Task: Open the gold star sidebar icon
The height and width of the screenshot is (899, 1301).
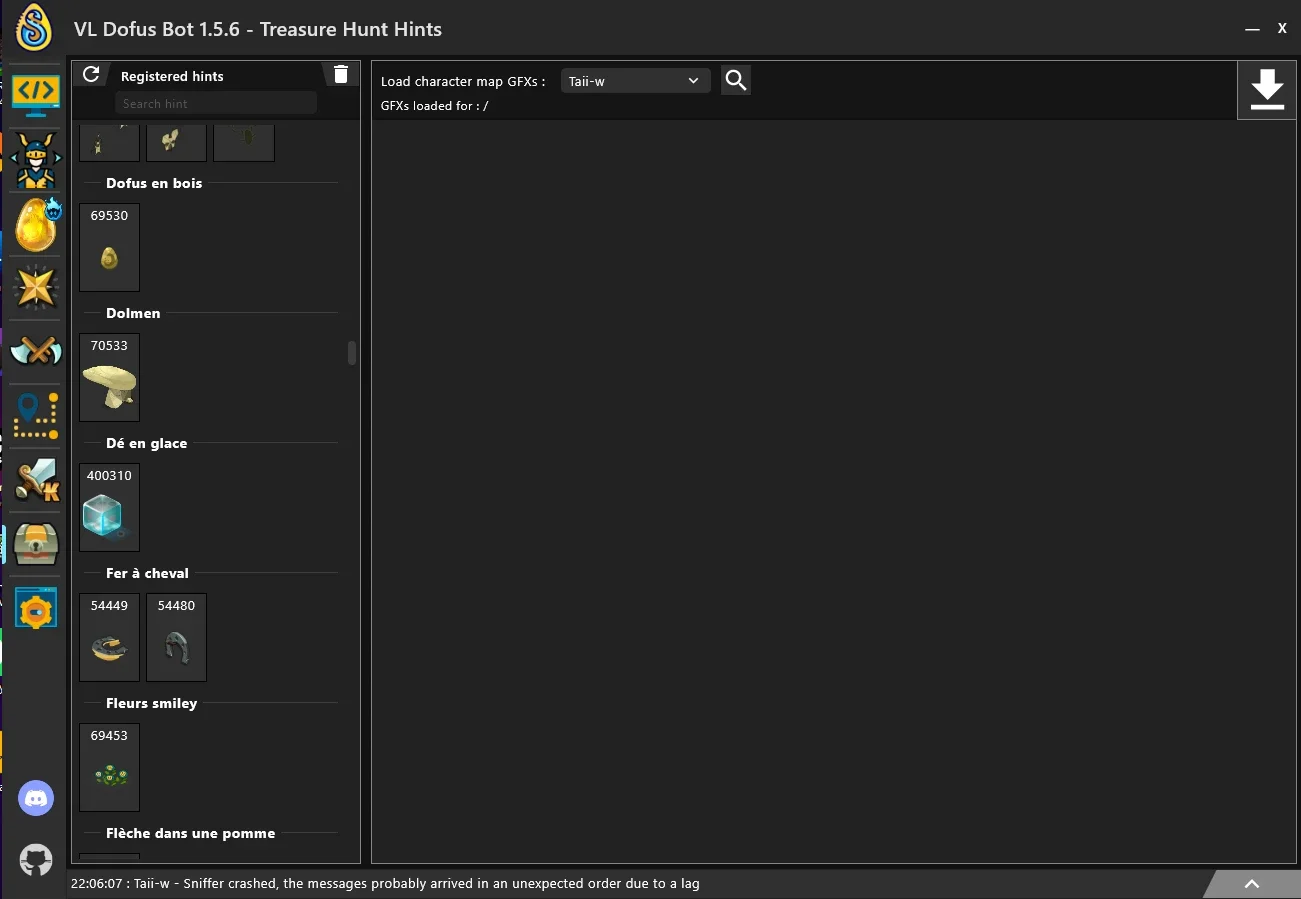Action: [36, 288]
